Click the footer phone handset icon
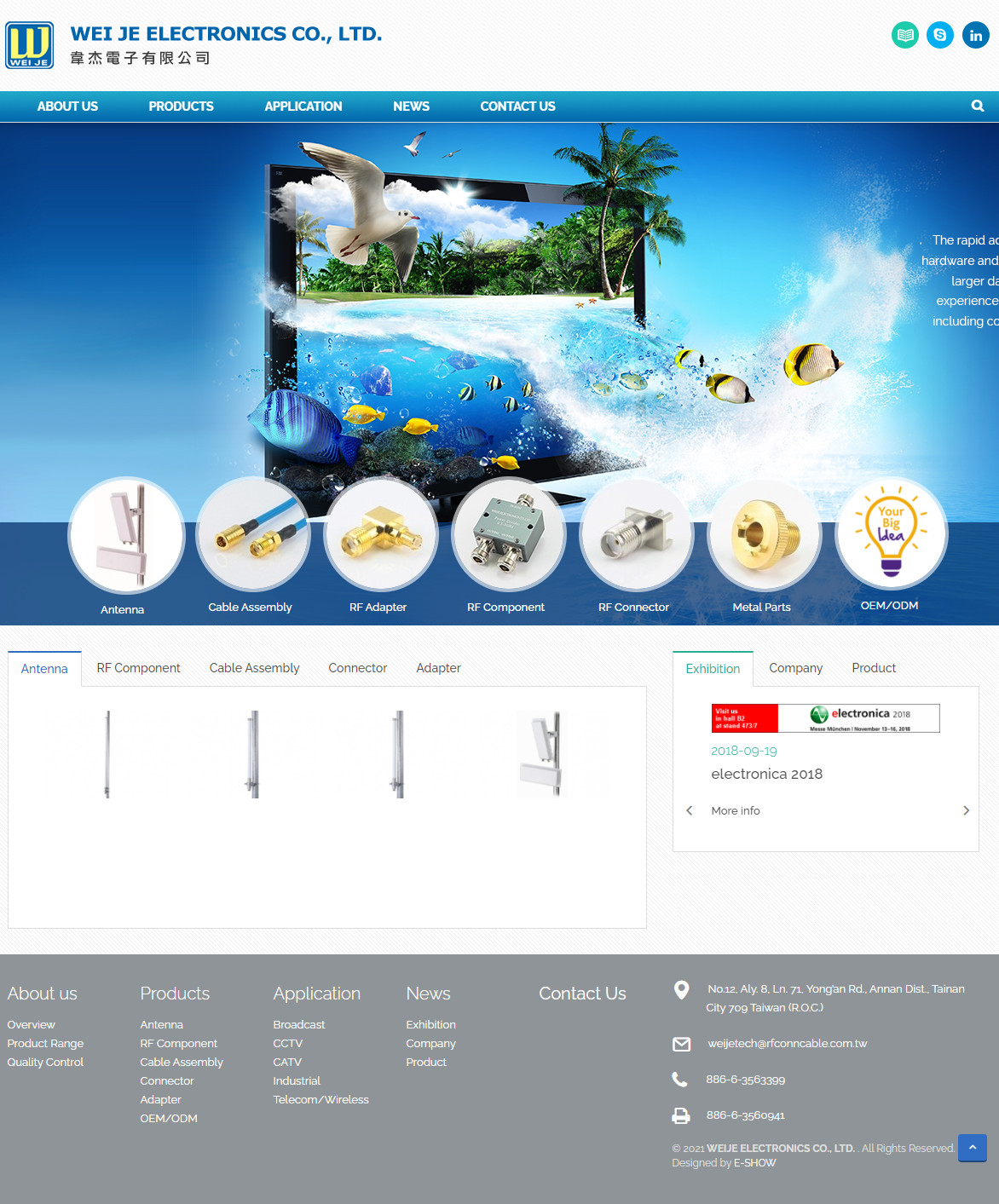This screenshot has height=1204, width=999. coord(679,1080)
